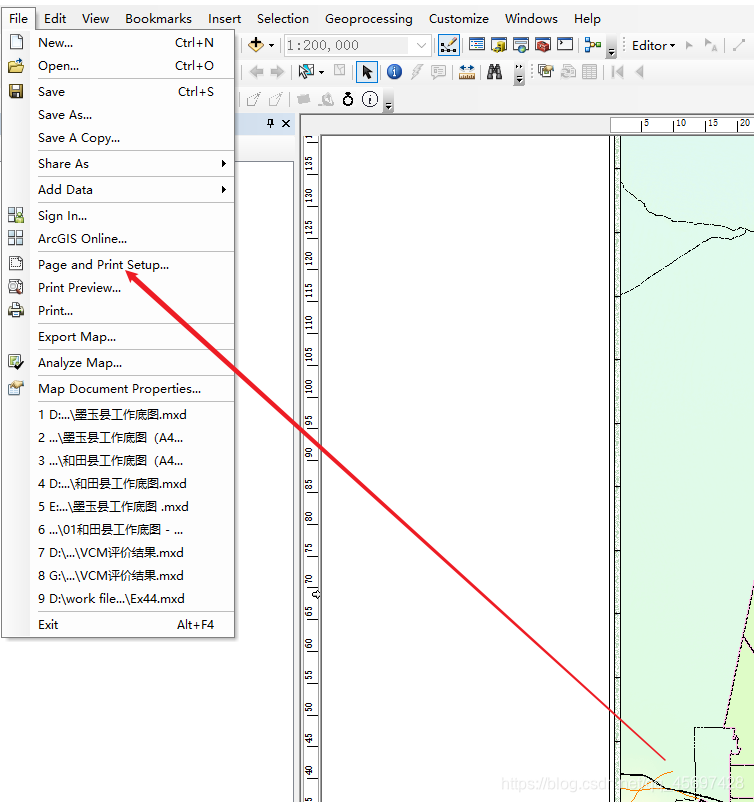Expand the Editor dropdown menu
The width and height of the screenshot is (754, 802).
coord(653,46)
